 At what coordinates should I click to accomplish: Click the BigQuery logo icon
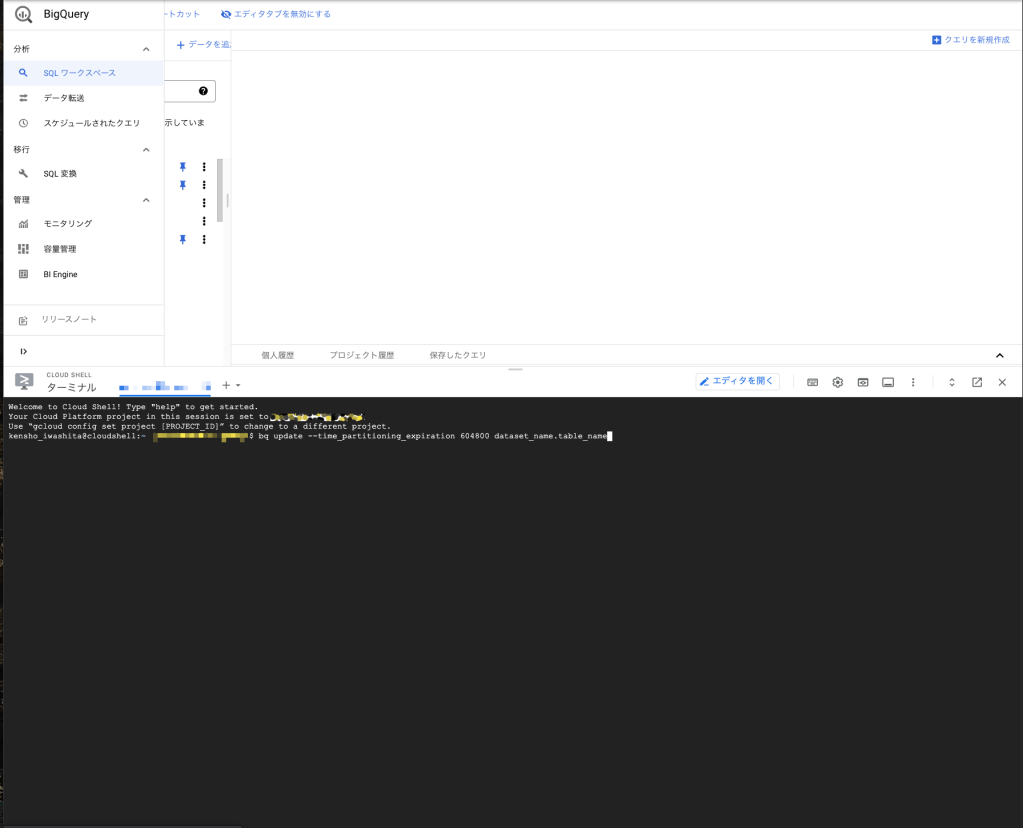(x=24, y=14)
